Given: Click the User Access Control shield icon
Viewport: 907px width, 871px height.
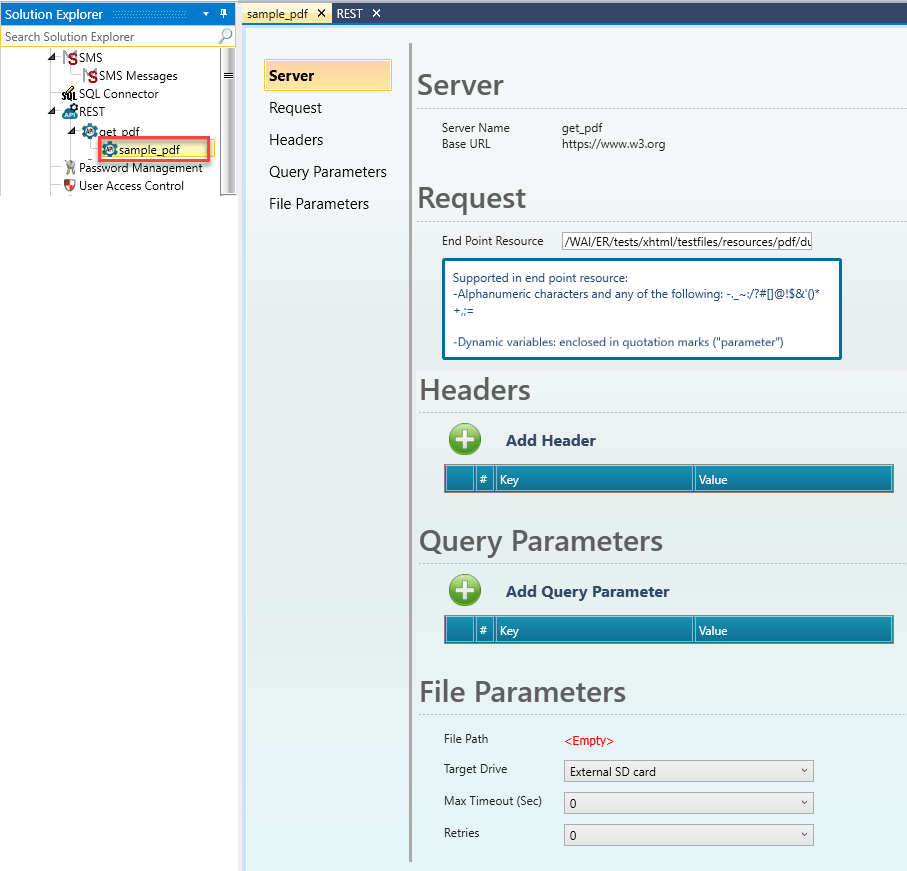Looking at the screenshot, I should coord(69,186).
